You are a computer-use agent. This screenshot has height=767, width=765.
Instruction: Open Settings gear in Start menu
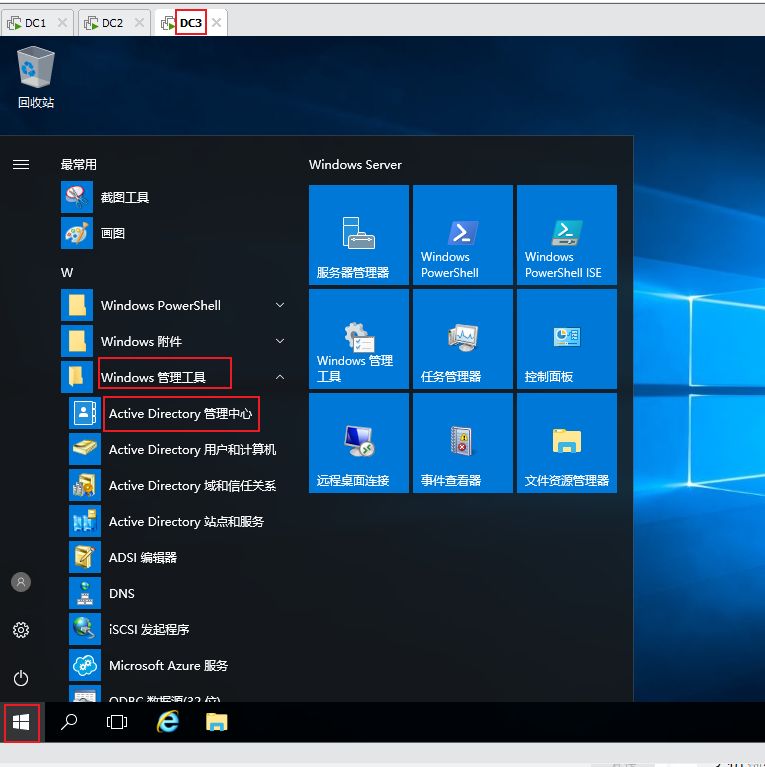21,630
